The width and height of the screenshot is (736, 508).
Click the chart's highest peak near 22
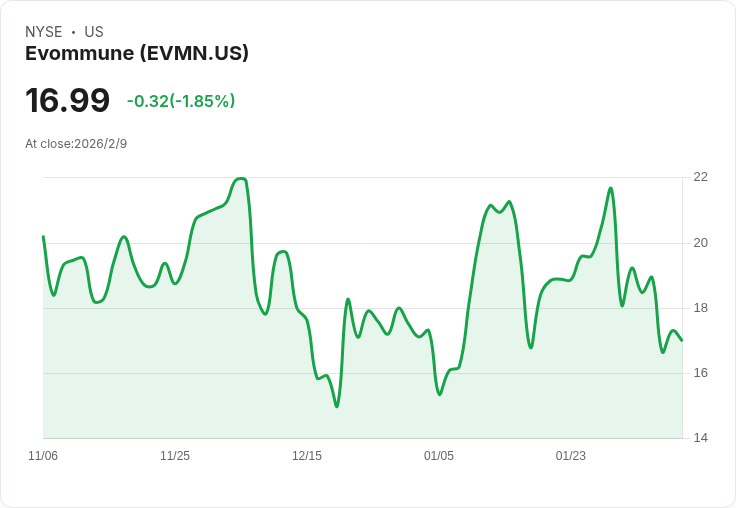241,179
